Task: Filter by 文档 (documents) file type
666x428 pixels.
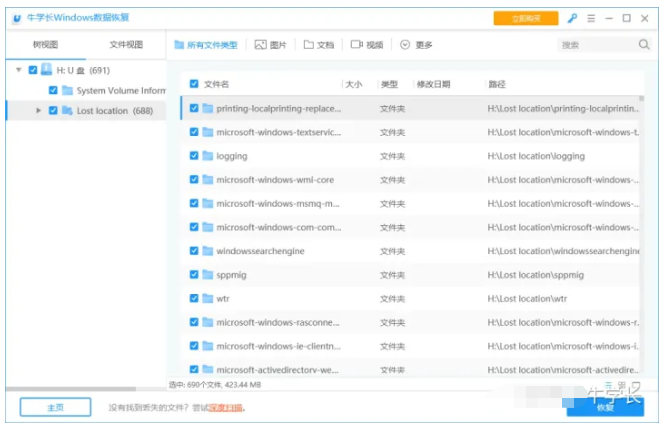Action: (x=319, y=45)
